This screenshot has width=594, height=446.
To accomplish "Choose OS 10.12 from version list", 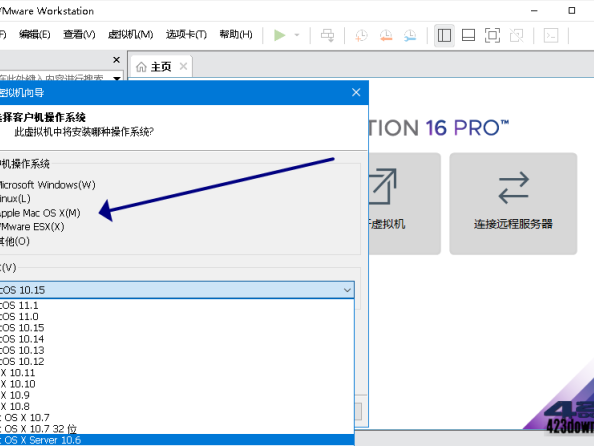I will click(177, 361).
